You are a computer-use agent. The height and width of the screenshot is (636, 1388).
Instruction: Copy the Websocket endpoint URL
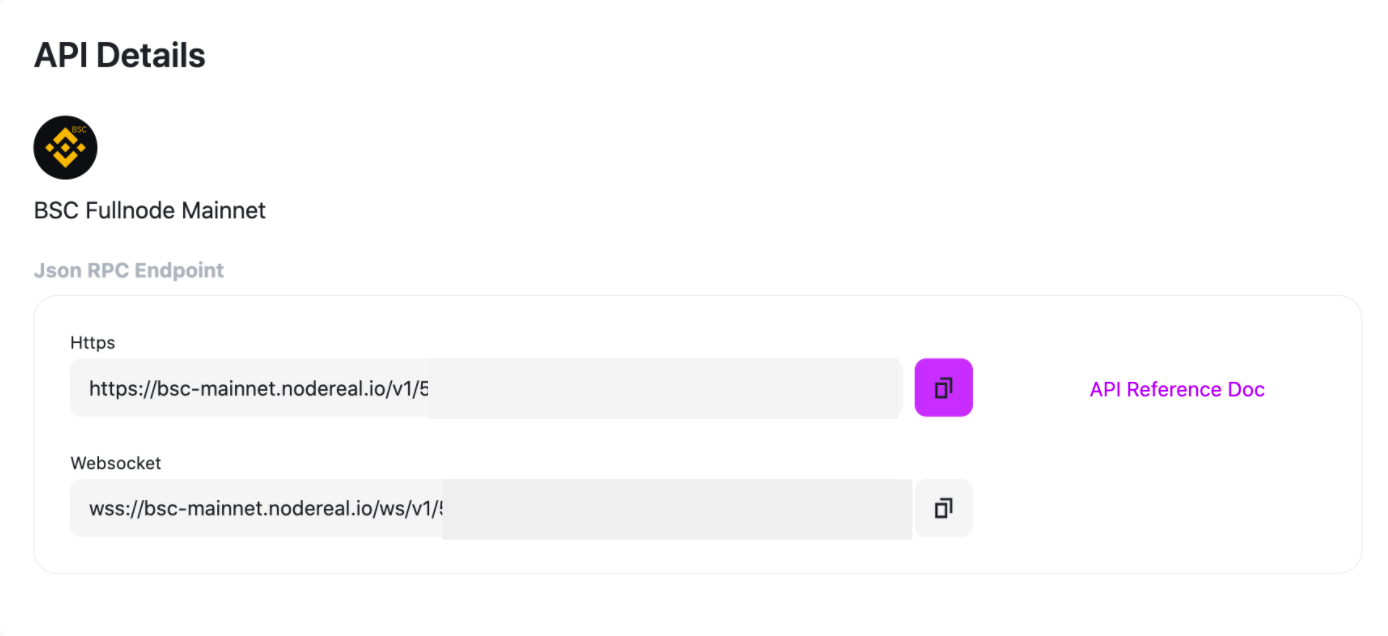(943, 509)
